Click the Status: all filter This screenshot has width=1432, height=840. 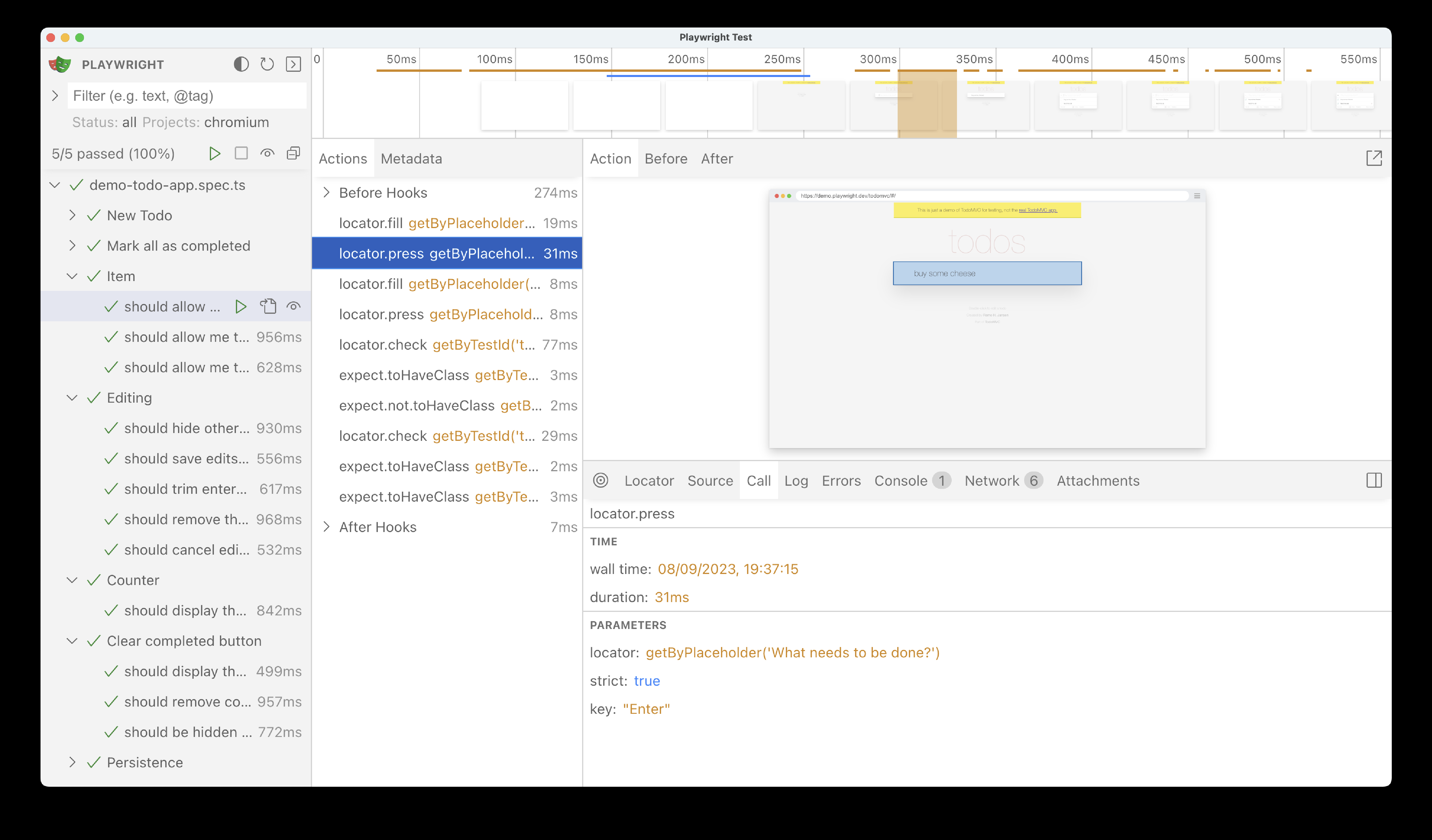coord(104,122)
